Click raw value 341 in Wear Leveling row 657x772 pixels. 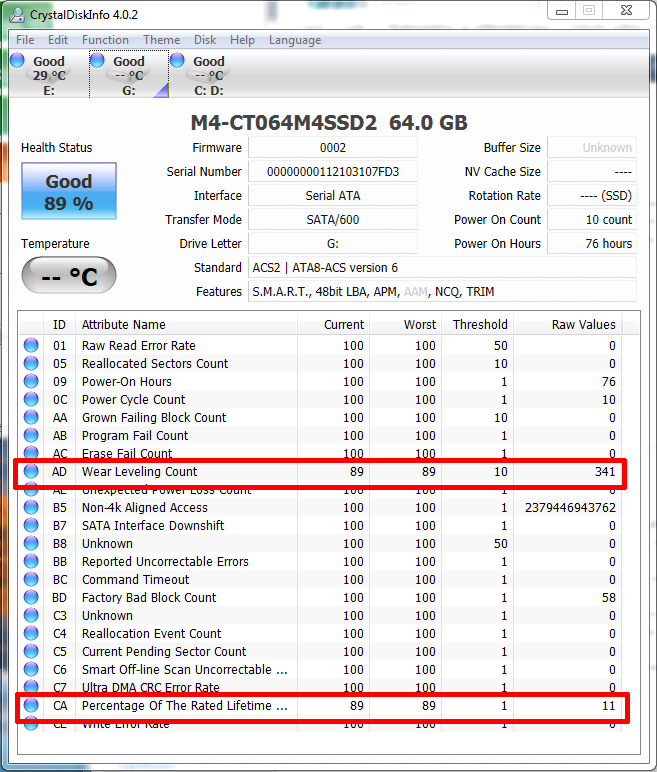point(605,472)
